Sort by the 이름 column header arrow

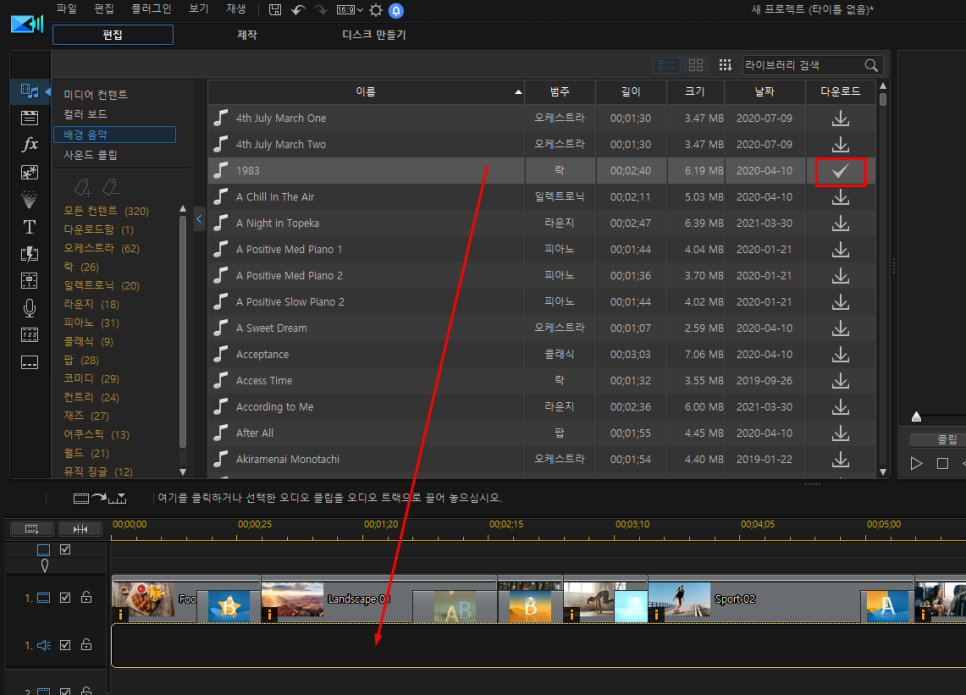(518, 92)
